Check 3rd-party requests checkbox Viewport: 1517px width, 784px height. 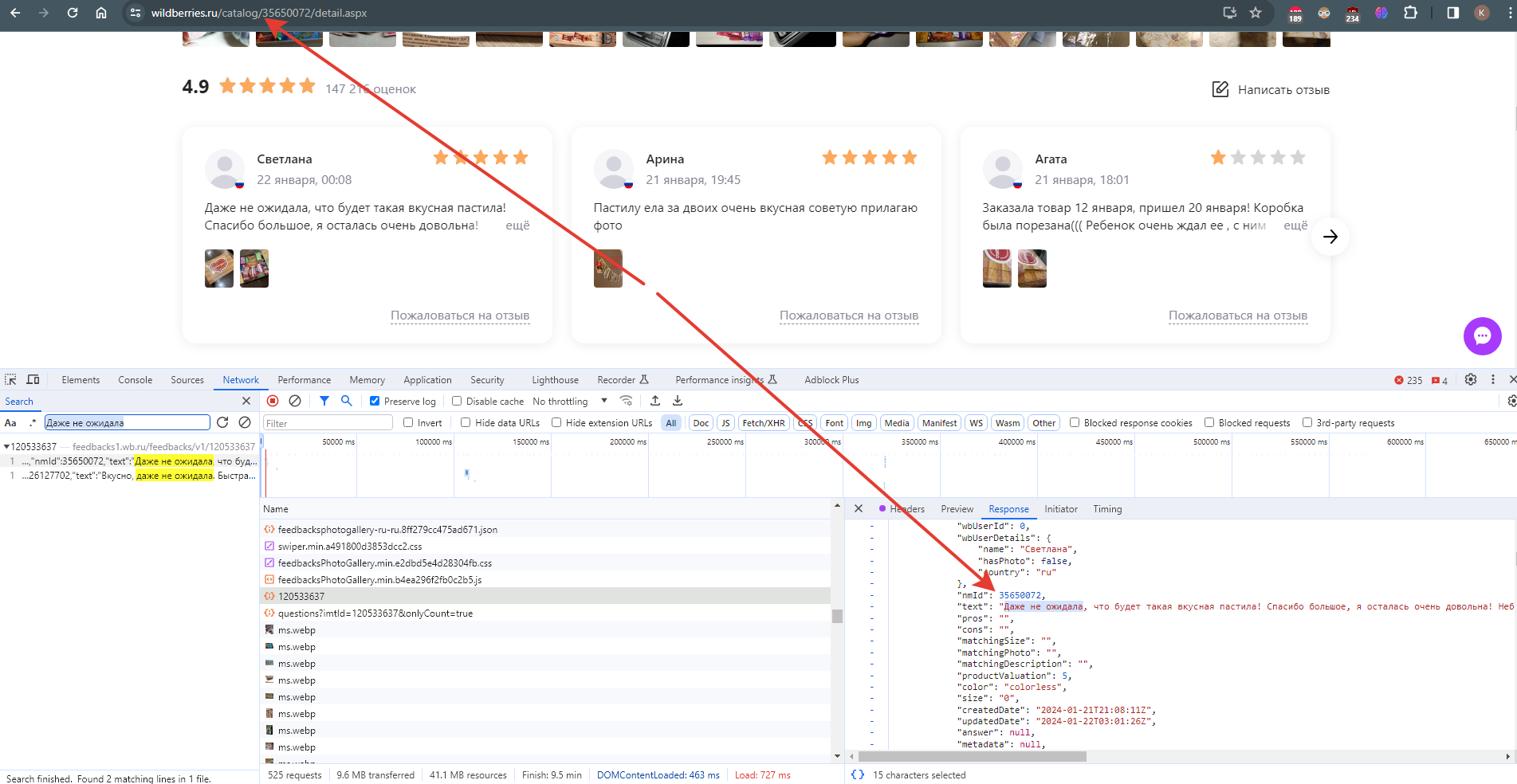pos(1307,423)
